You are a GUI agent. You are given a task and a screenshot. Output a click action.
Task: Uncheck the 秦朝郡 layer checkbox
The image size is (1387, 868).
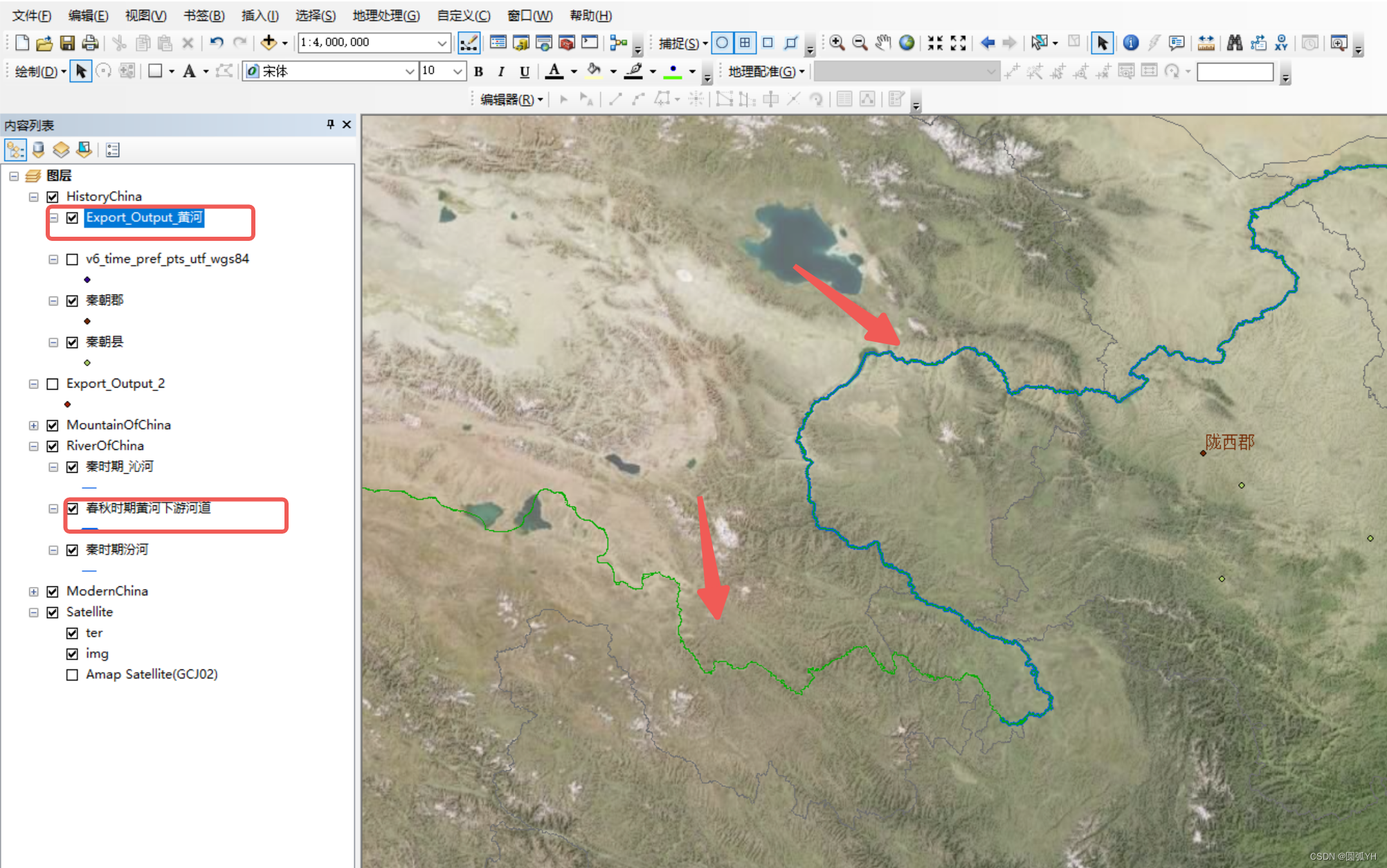72,300
